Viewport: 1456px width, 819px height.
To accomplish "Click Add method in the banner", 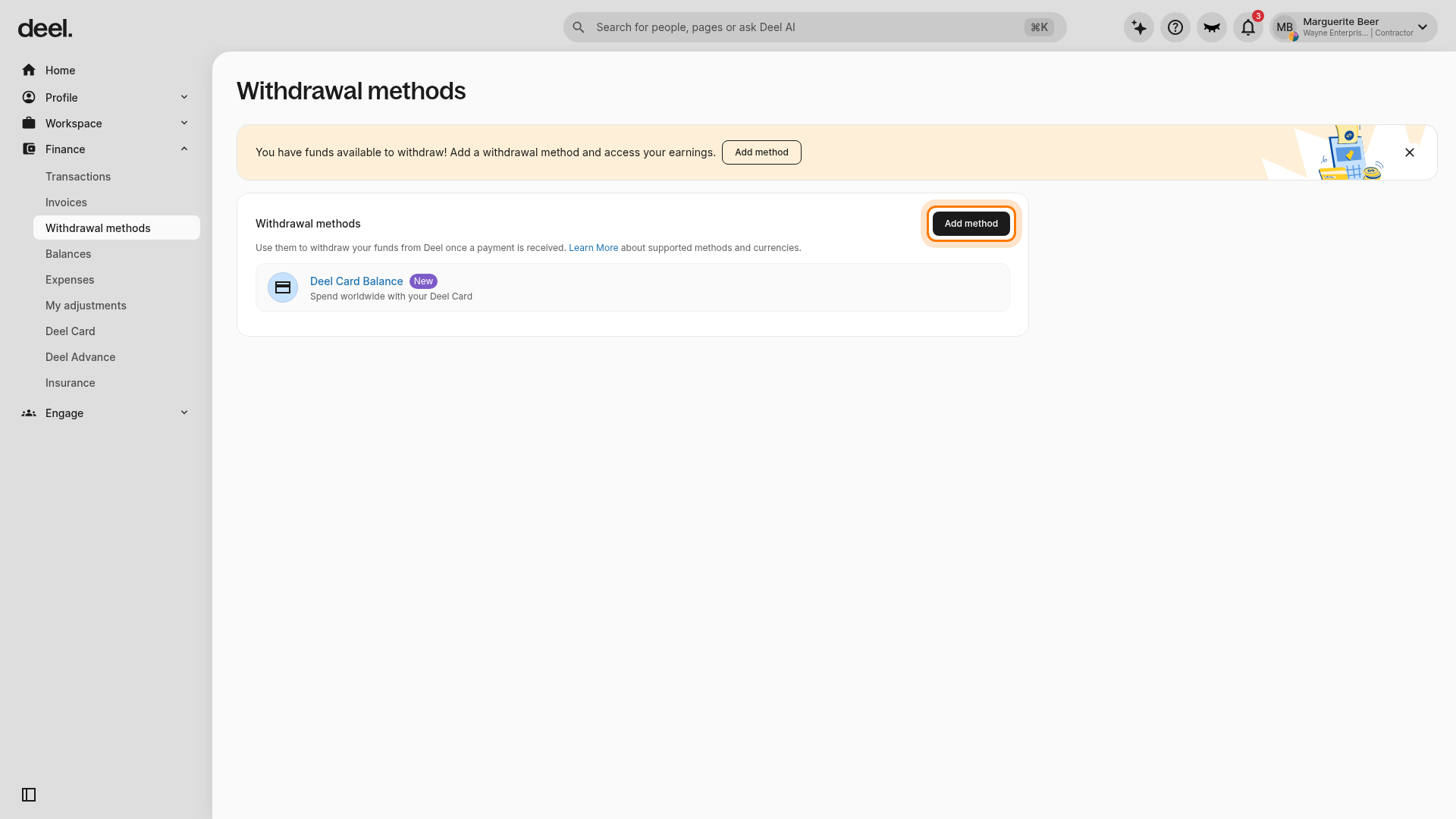I will (x=761, y=152).
